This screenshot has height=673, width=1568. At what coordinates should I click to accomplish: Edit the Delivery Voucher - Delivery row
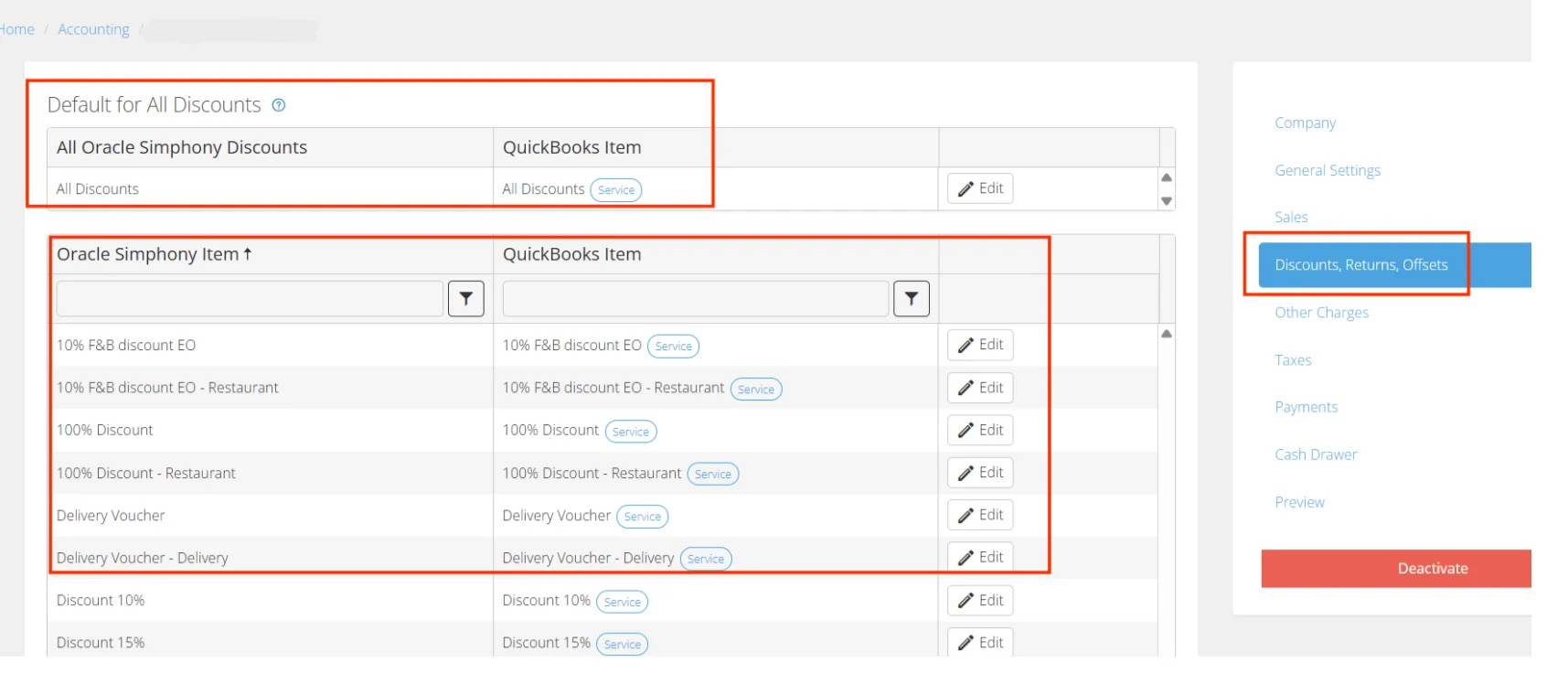pyautogui.click(x=980, y=557)
